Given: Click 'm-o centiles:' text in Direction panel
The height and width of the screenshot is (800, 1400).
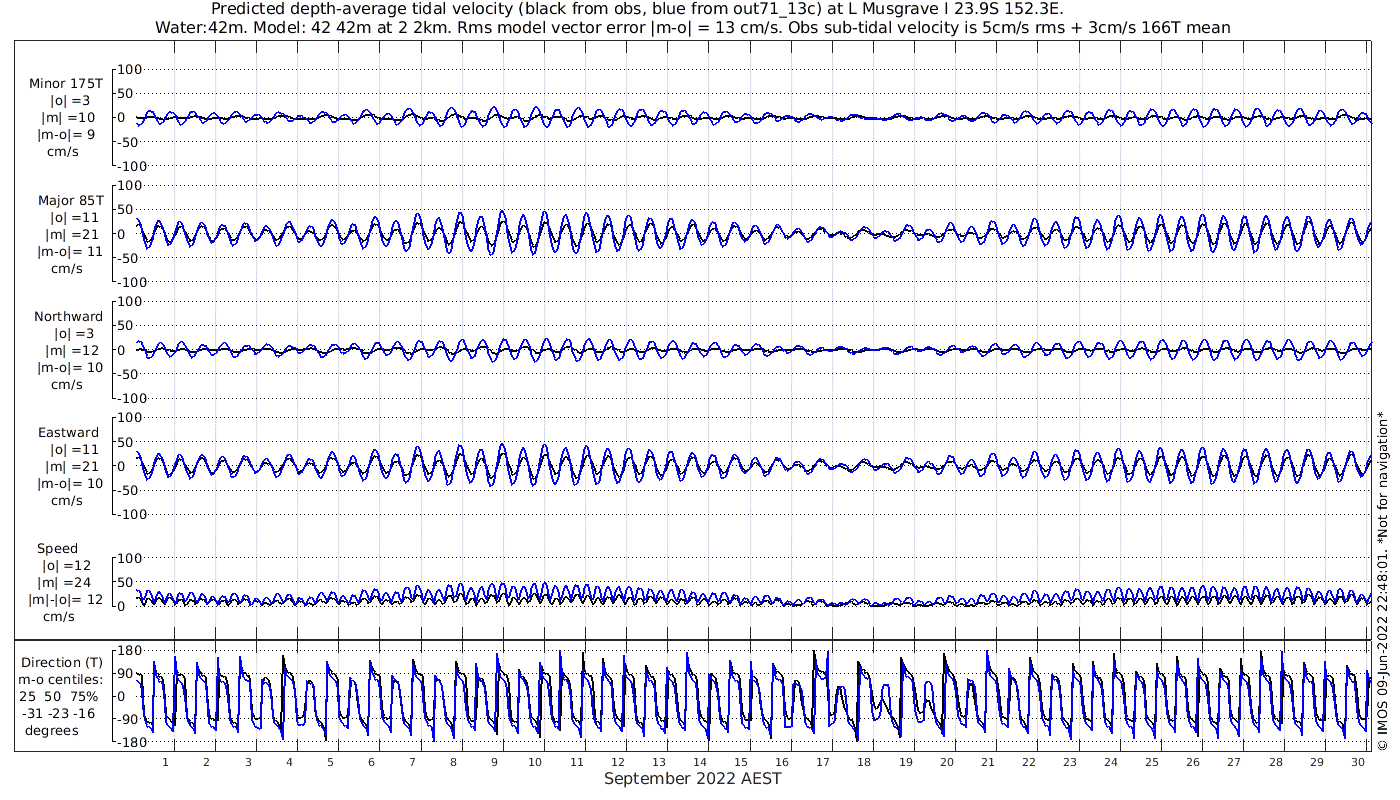Looking at the screenshot, I should 63,679.
